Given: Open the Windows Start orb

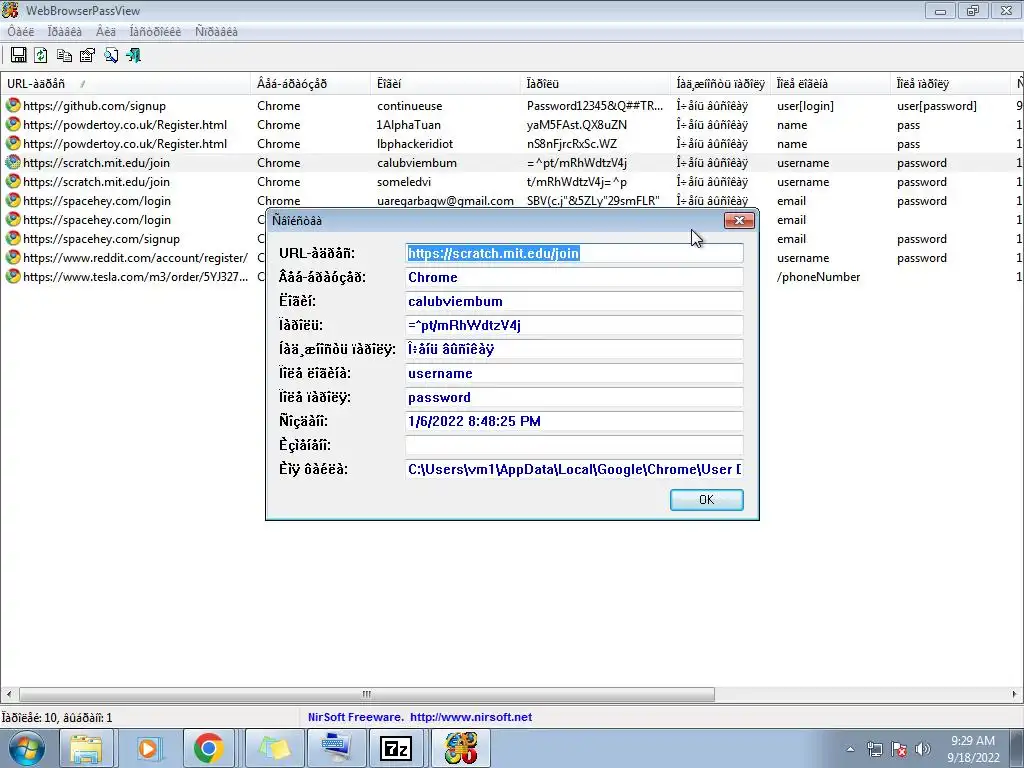Looking at the screenshot, I should coord(26,748).
